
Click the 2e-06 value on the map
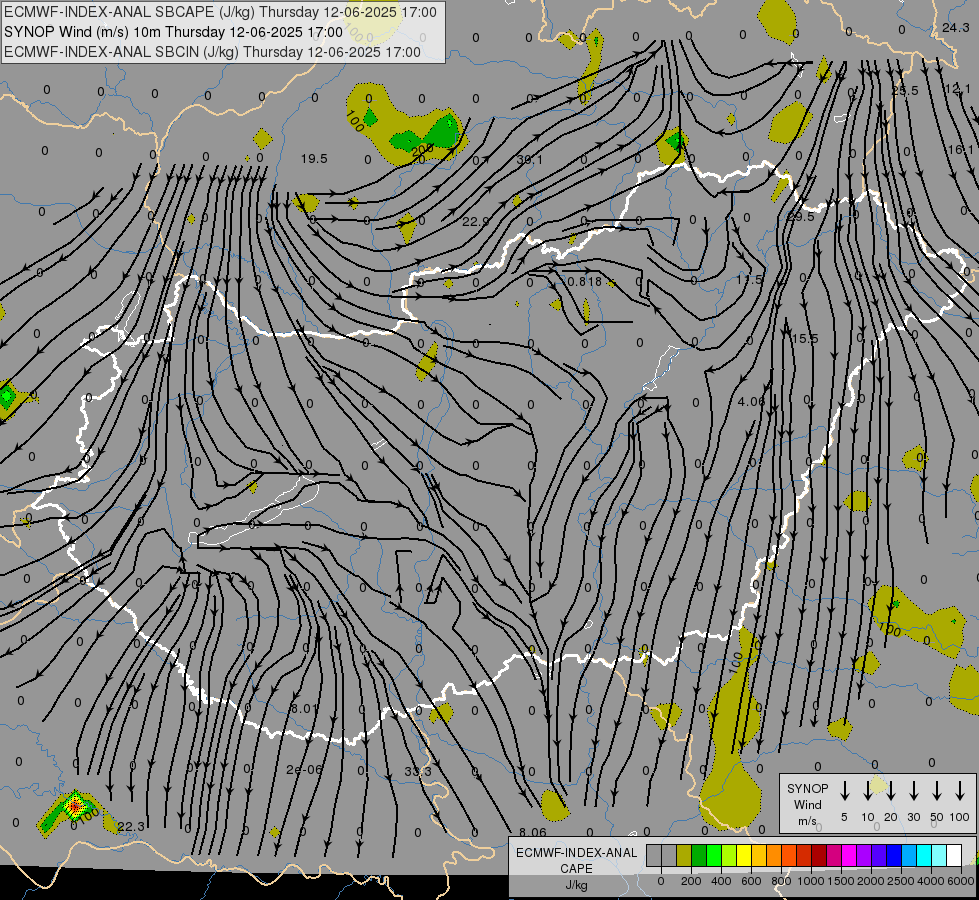click(x=305, y=769)
